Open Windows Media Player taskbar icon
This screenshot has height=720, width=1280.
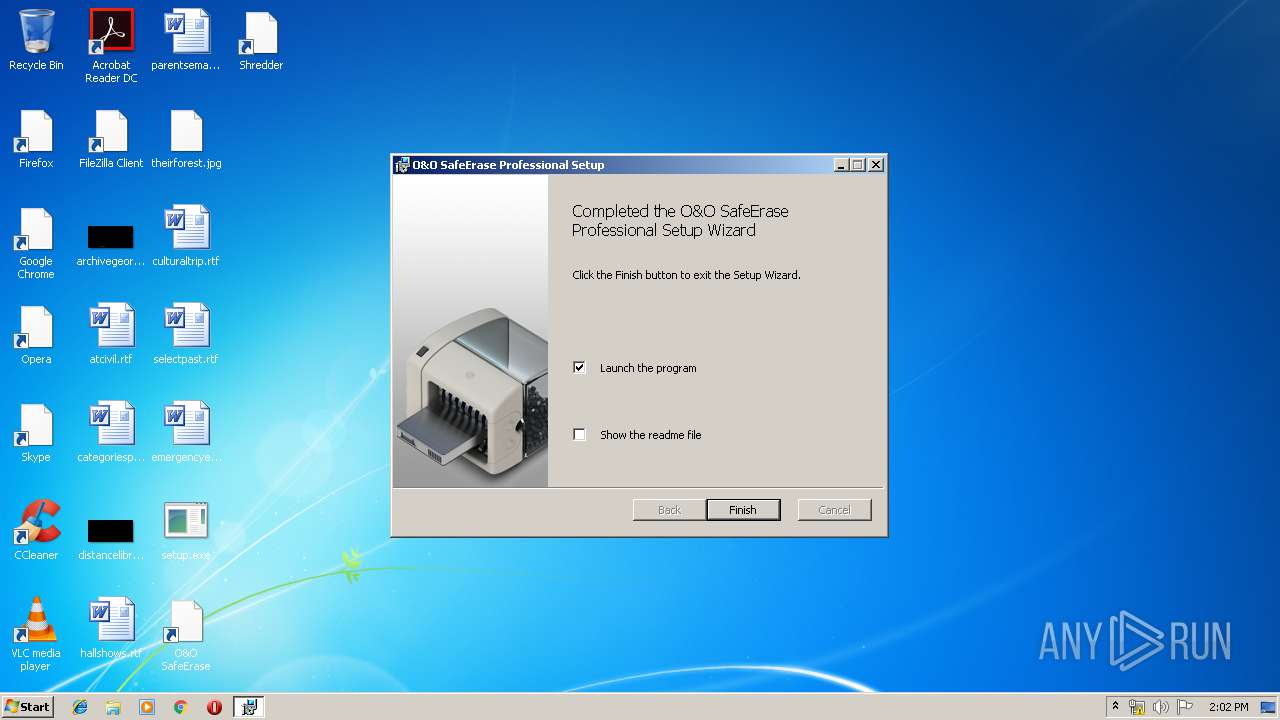coord(147,707)
